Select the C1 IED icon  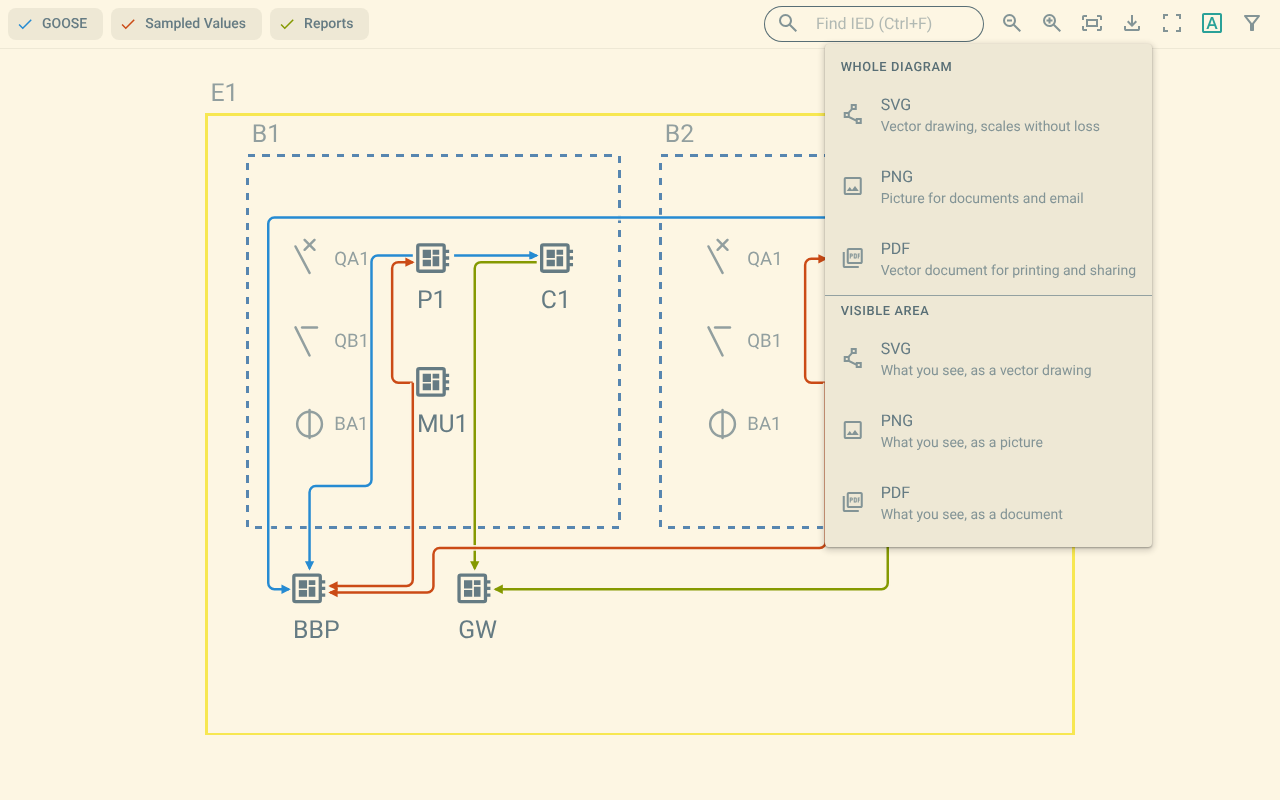coord(555,258)
